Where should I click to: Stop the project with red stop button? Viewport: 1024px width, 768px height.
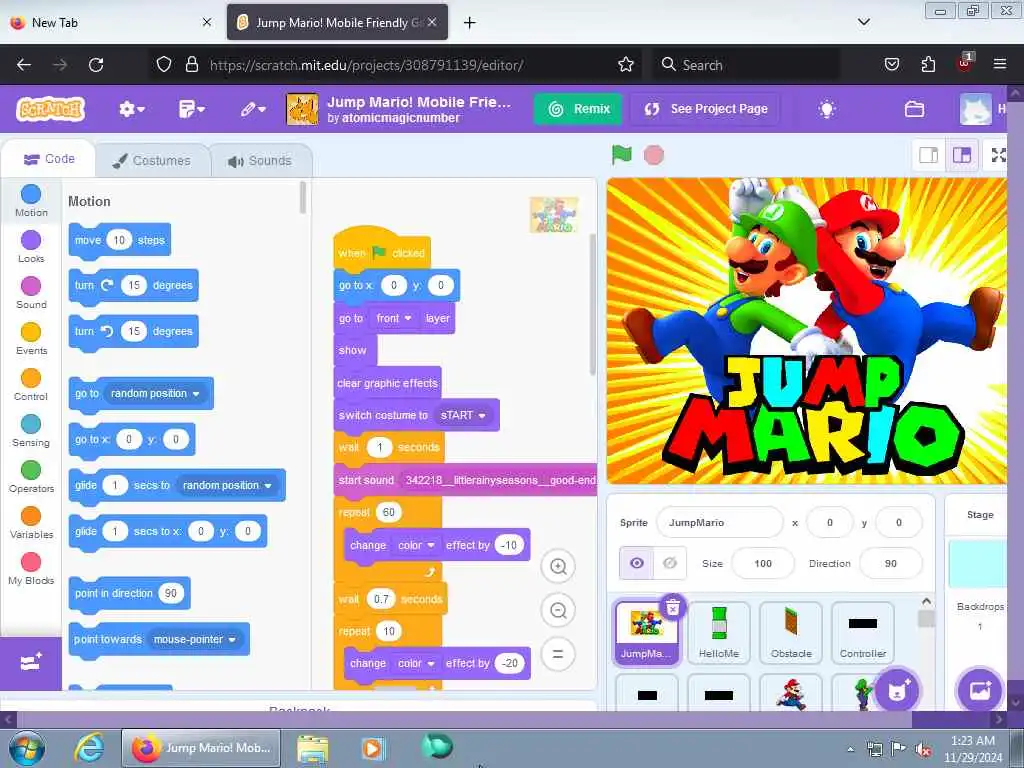click(x=654, y=155)
